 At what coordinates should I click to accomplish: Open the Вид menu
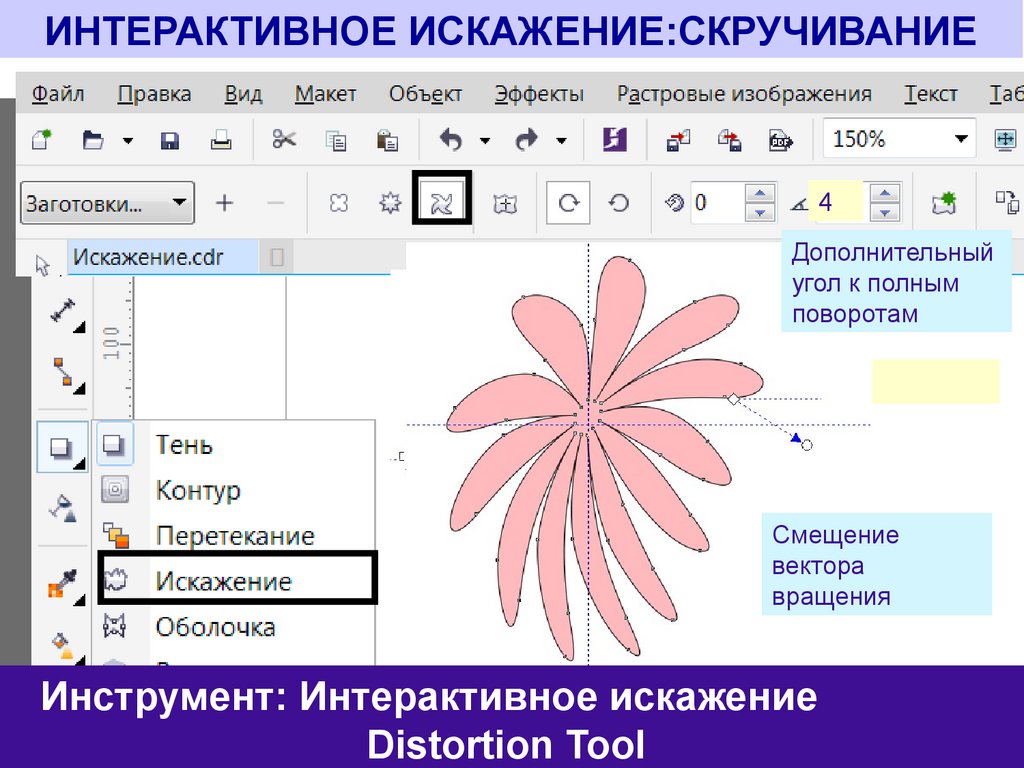[244, 94]
